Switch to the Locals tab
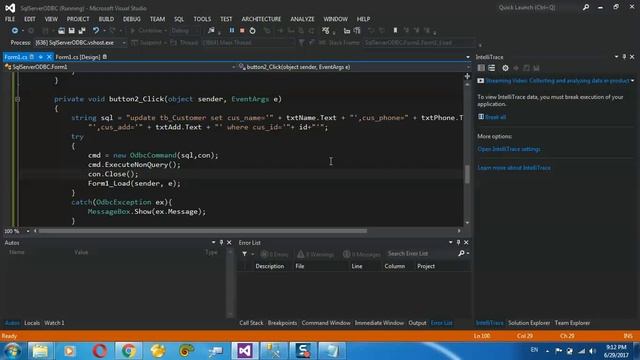 [32, 323]
